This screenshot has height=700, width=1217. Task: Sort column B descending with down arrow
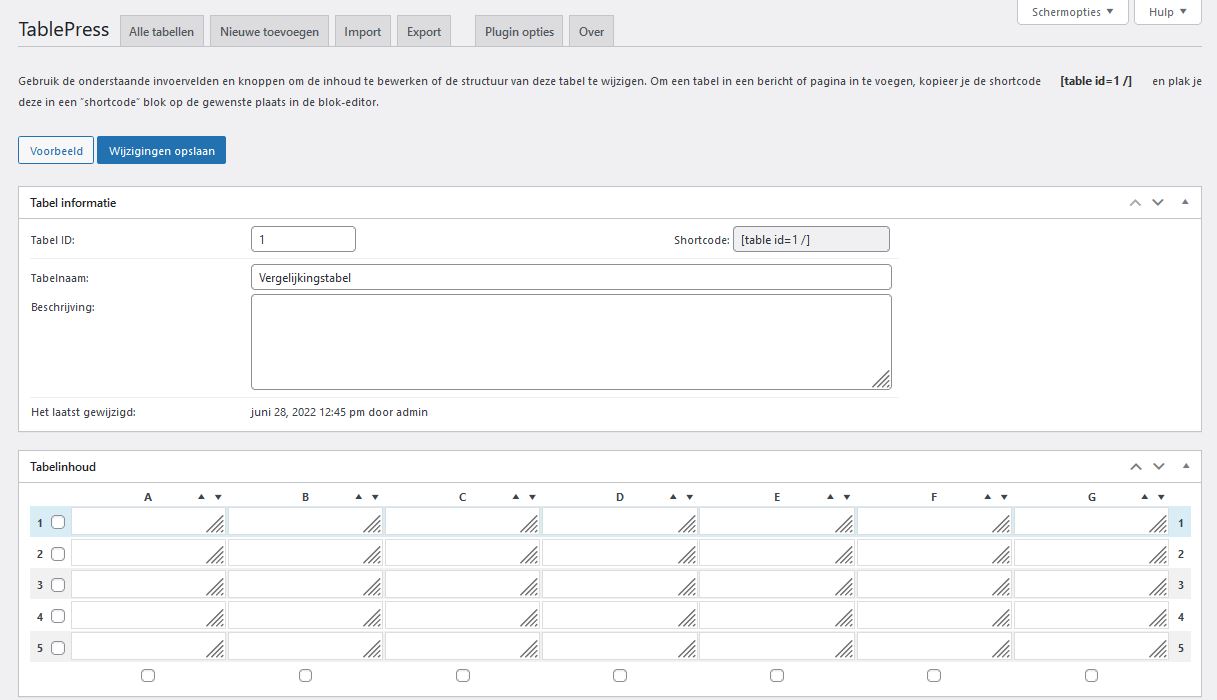pyautogui.click(x=375, y=497)
